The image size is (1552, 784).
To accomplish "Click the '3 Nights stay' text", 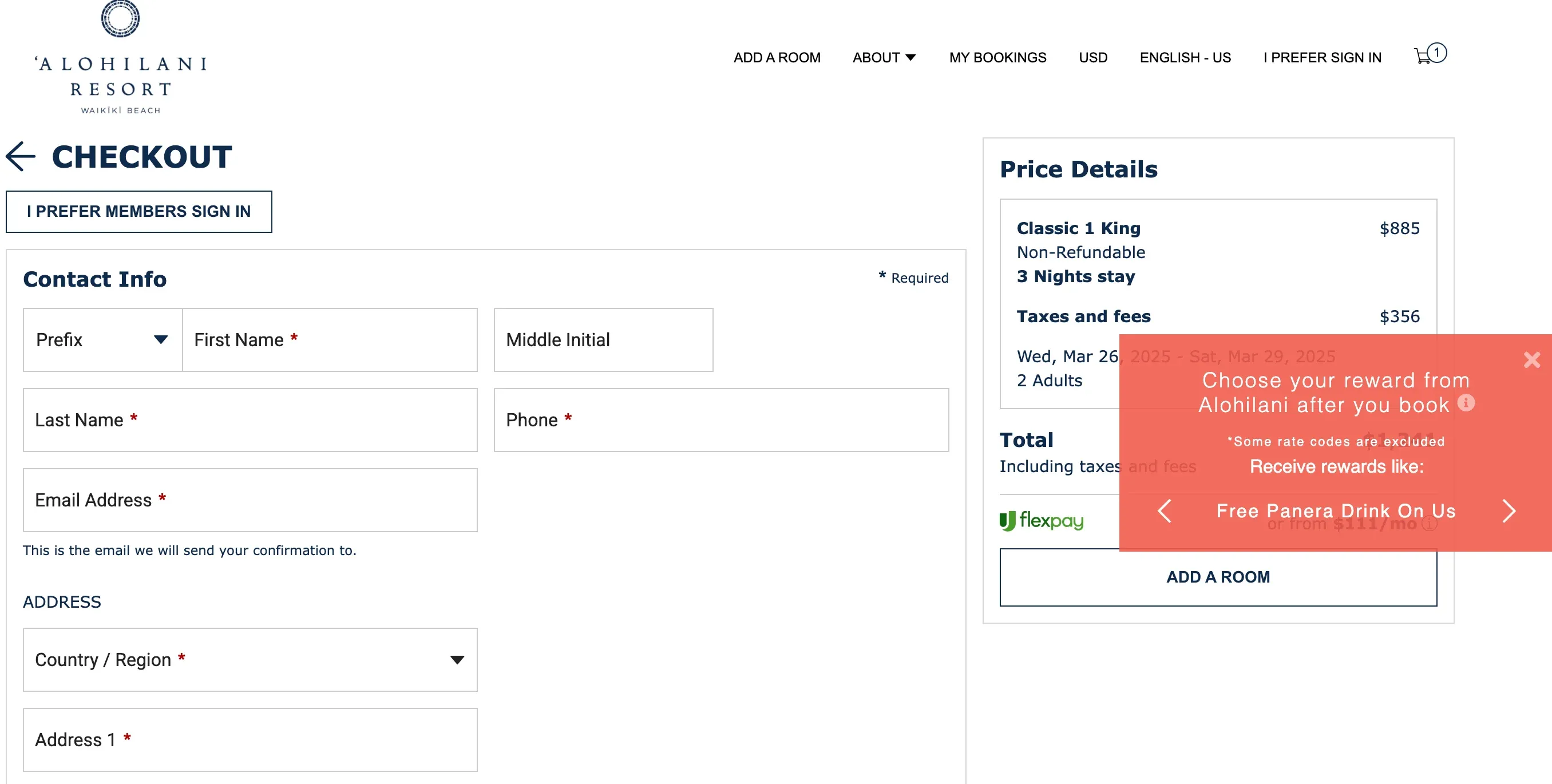I will (x=1076, y=276).
